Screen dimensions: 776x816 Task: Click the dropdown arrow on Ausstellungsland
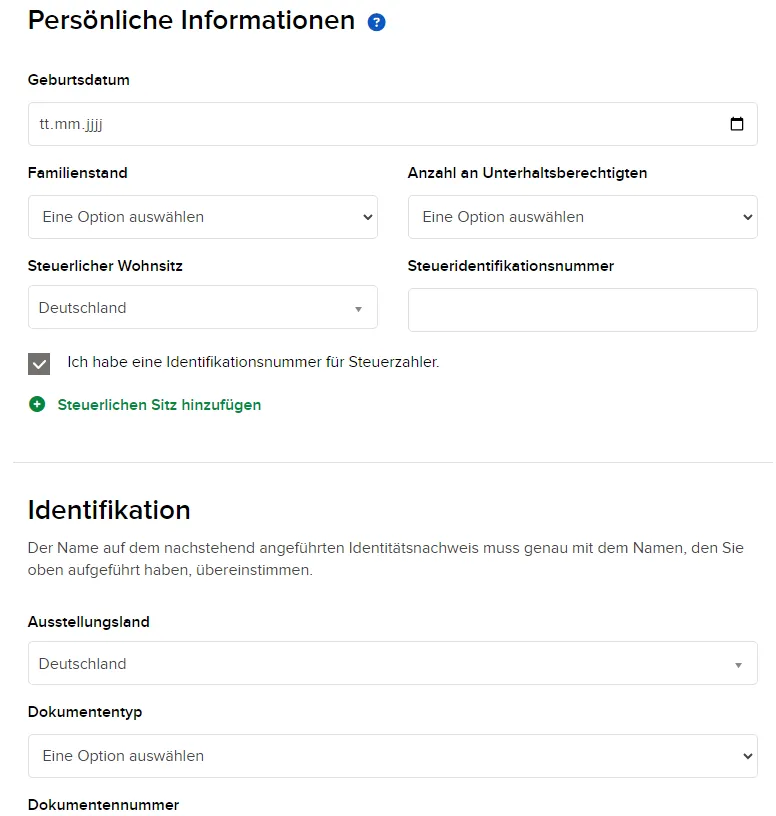click(739, 664)
